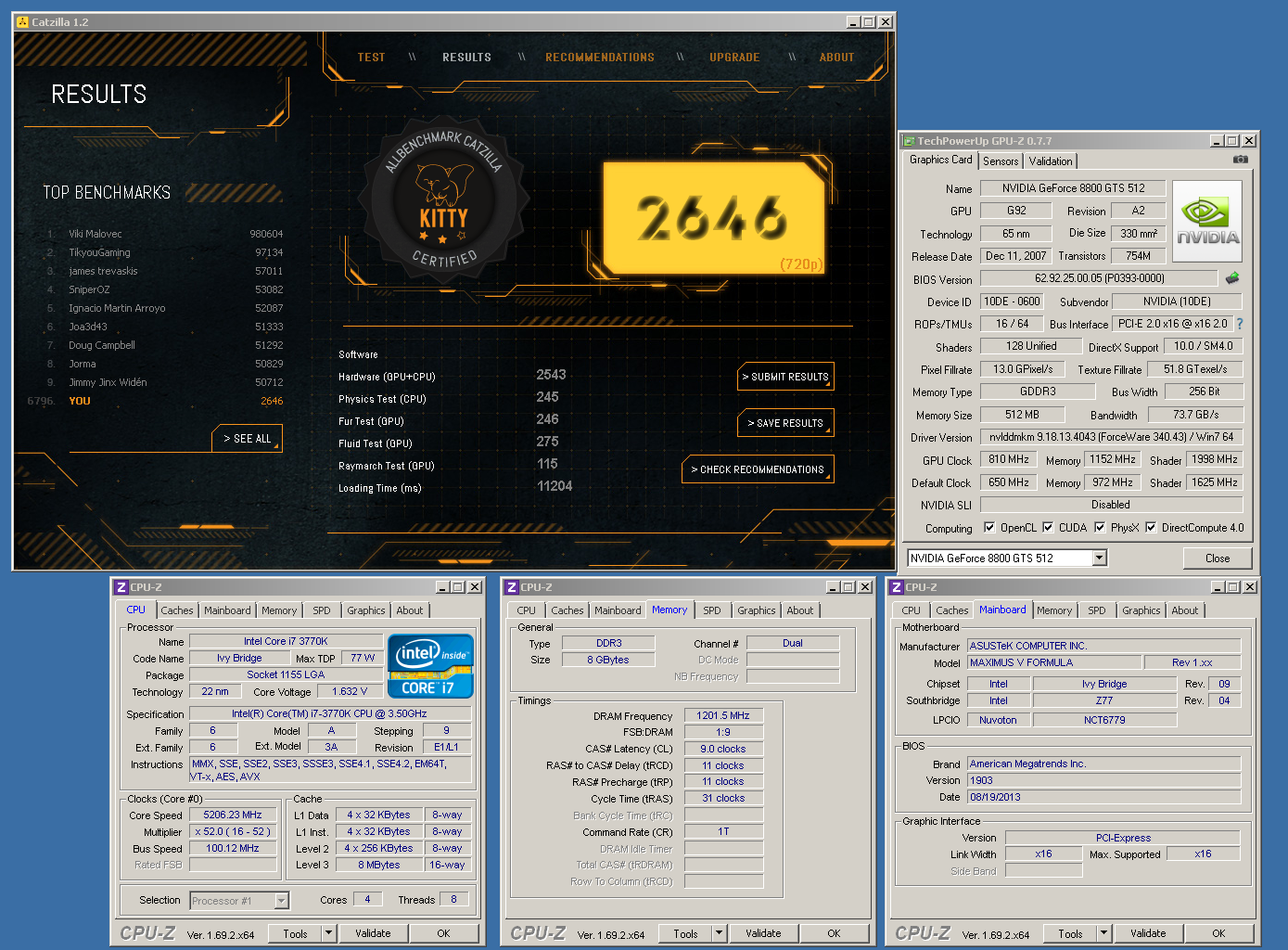The width and height of the screenshot is (1288, 950).
Task: Click Validate in CPU-Z CPU window
Action: (x=373, y=933)
